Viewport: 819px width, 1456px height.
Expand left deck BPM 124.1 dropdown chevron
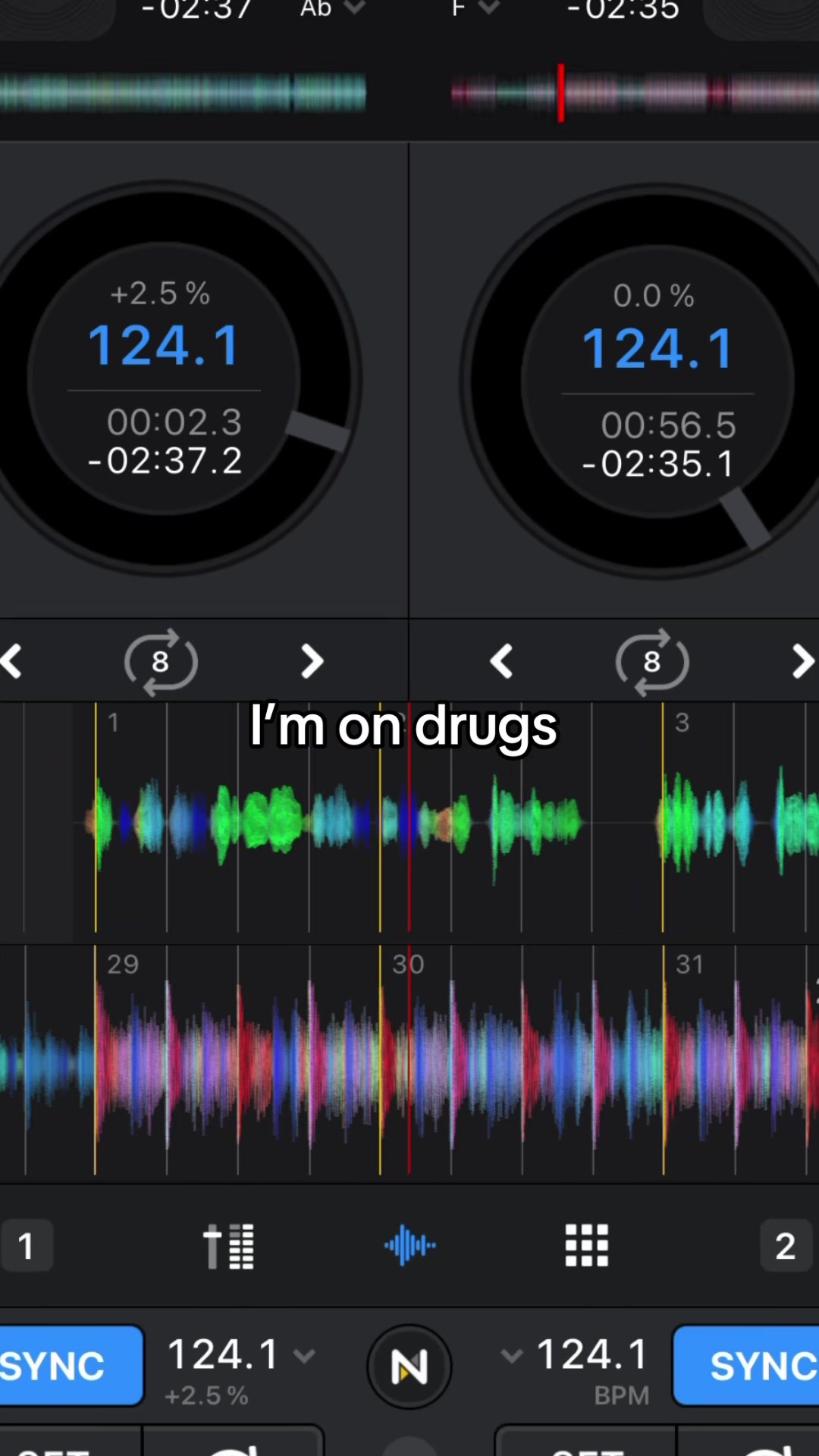[x=304, y=1356]
